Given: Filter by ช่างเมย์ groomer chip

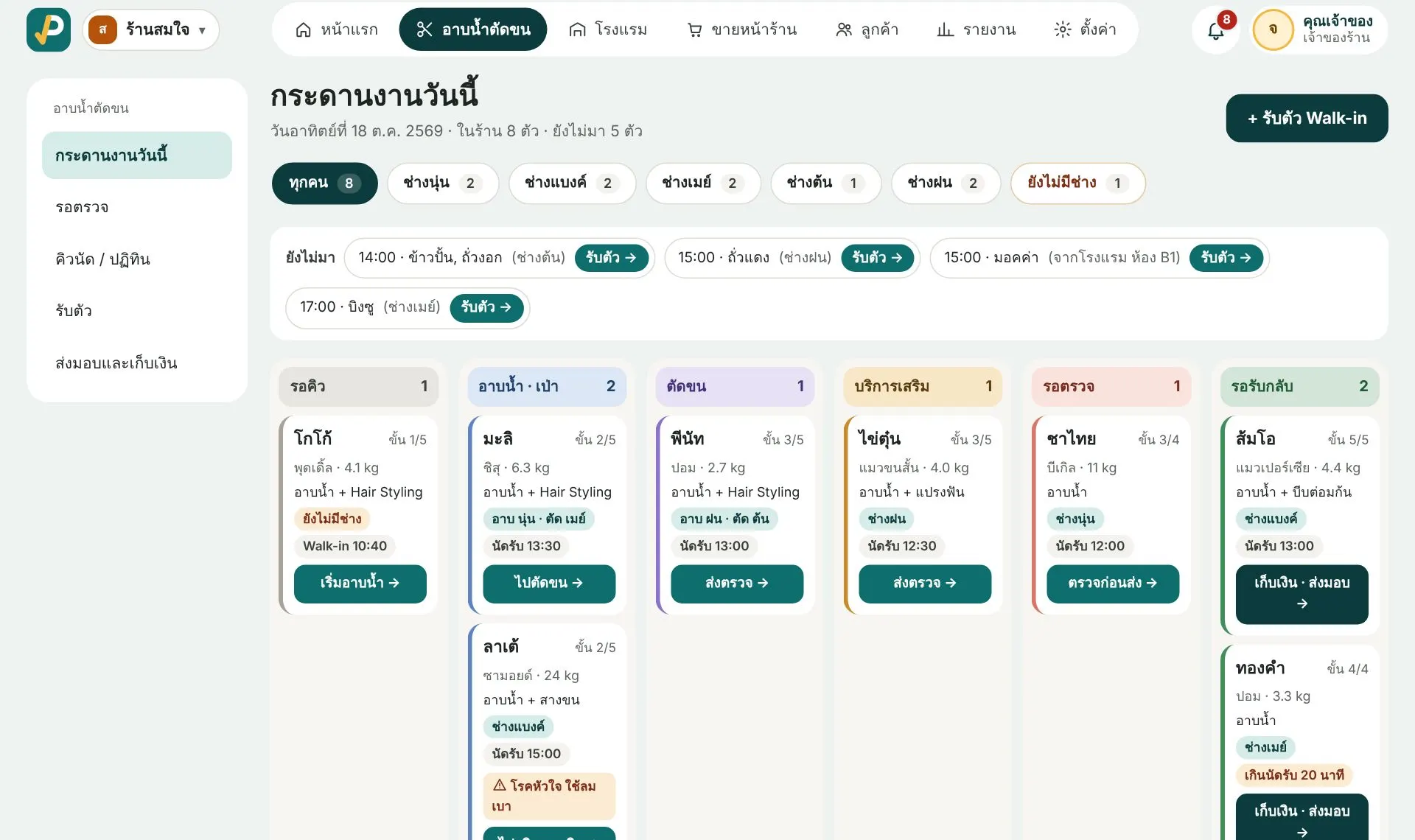Looking at the screenshot, I should click(x=703, y=183).
